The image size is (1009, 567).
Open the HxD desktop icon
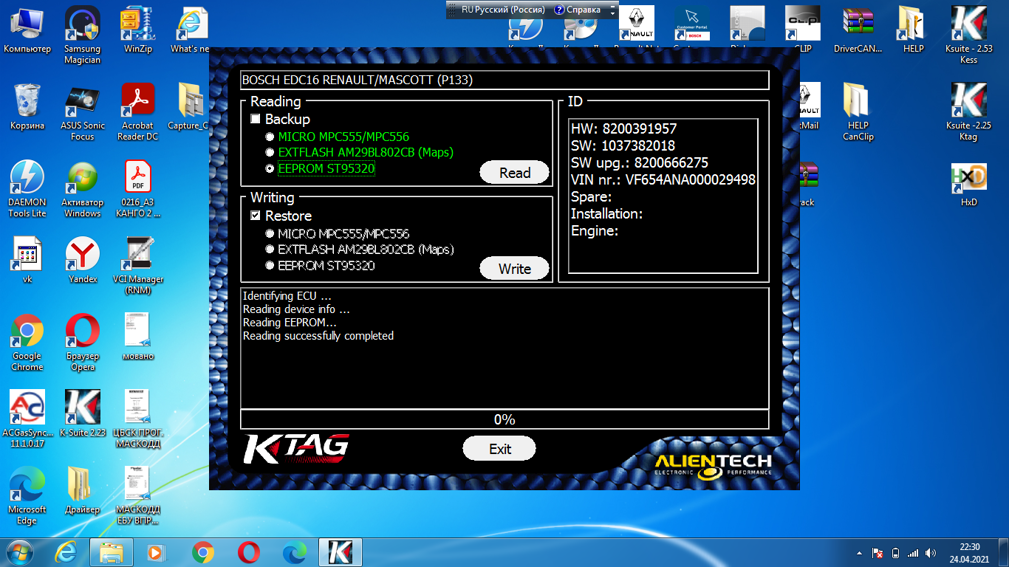968,183
